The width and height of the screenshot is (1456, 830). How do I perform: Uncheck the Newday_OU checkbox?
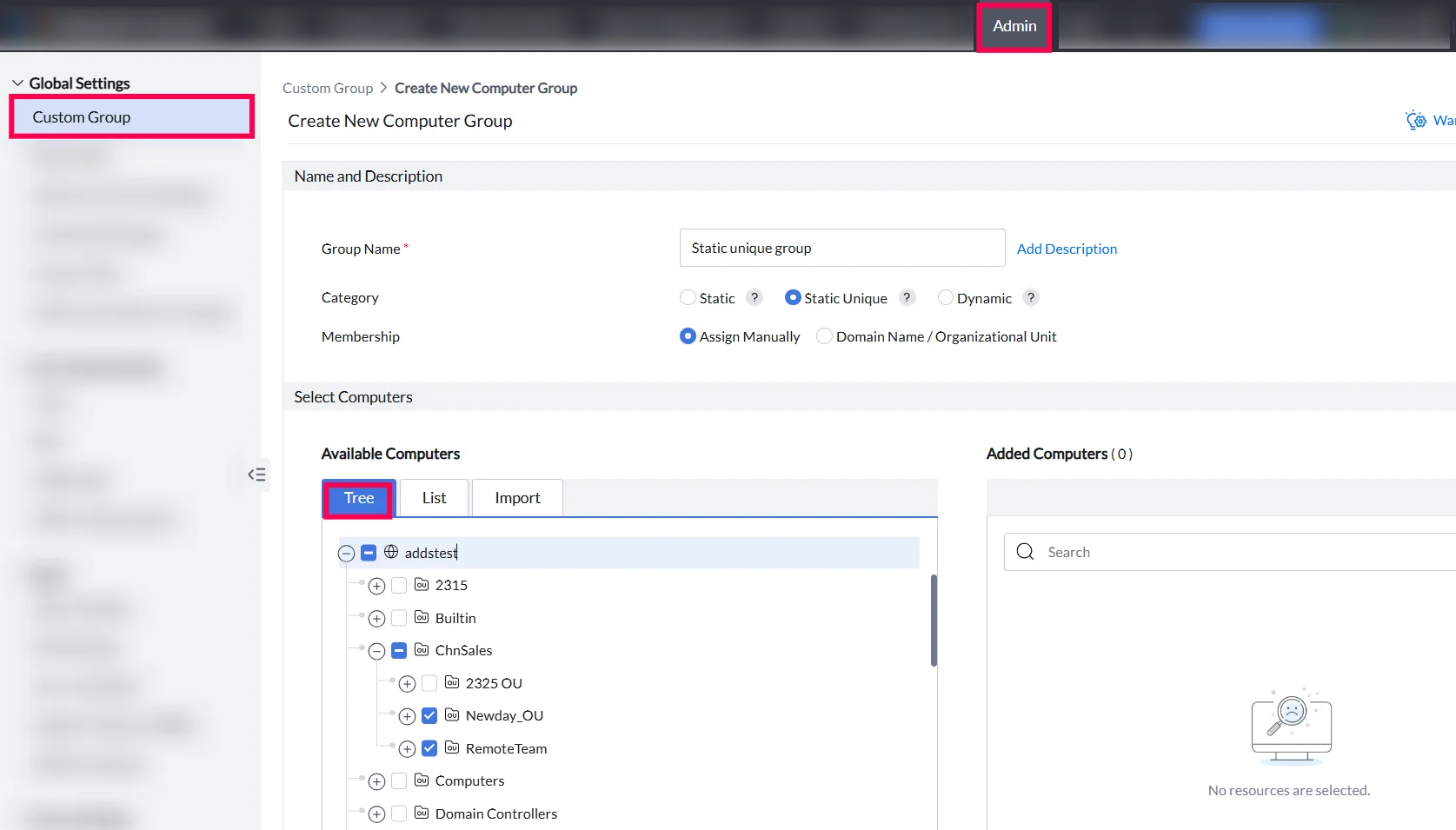click(429, 715)
